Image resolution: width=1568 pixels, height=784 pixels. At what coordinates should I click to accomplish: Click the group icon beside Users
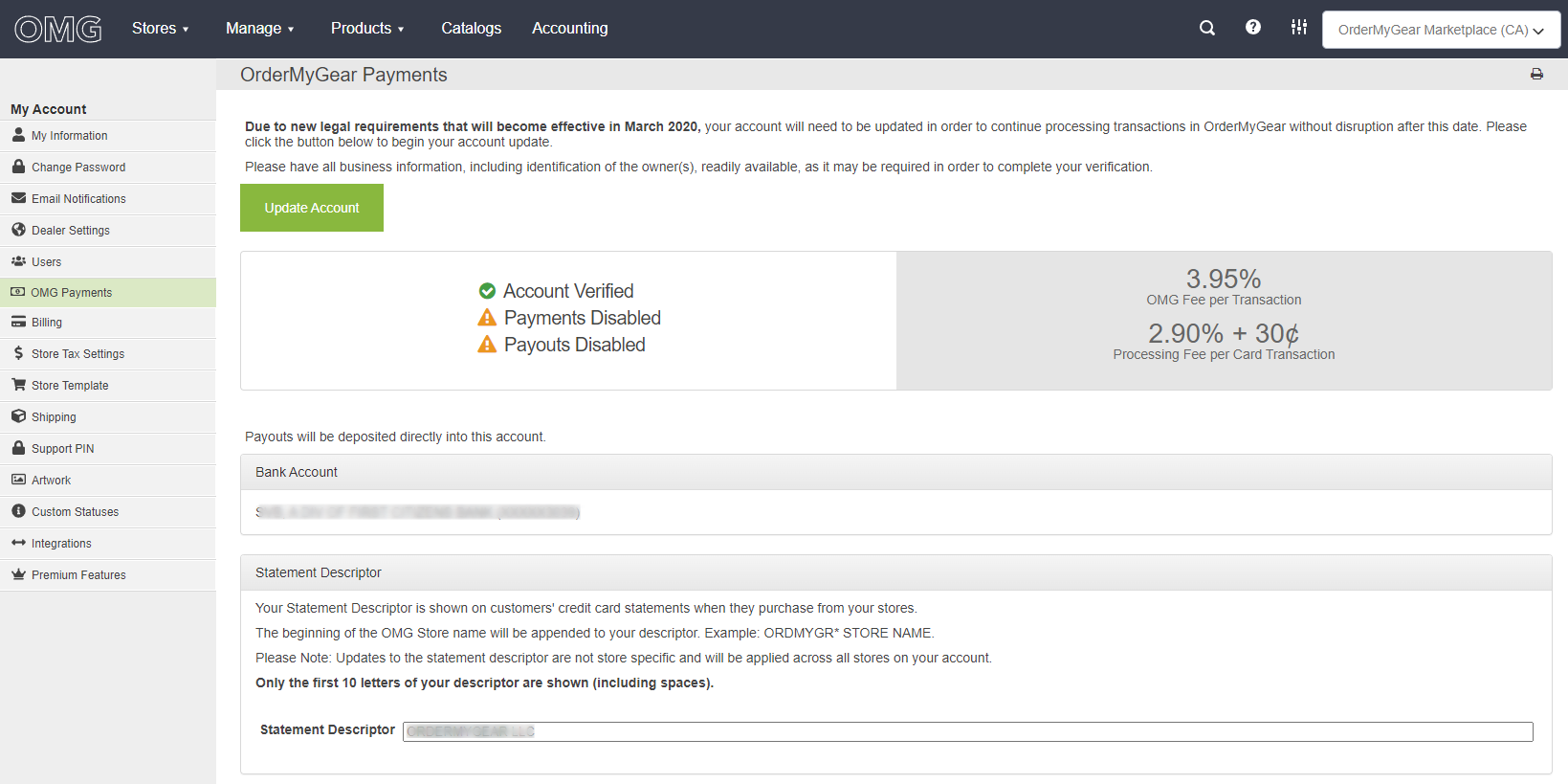click(18, 261)
